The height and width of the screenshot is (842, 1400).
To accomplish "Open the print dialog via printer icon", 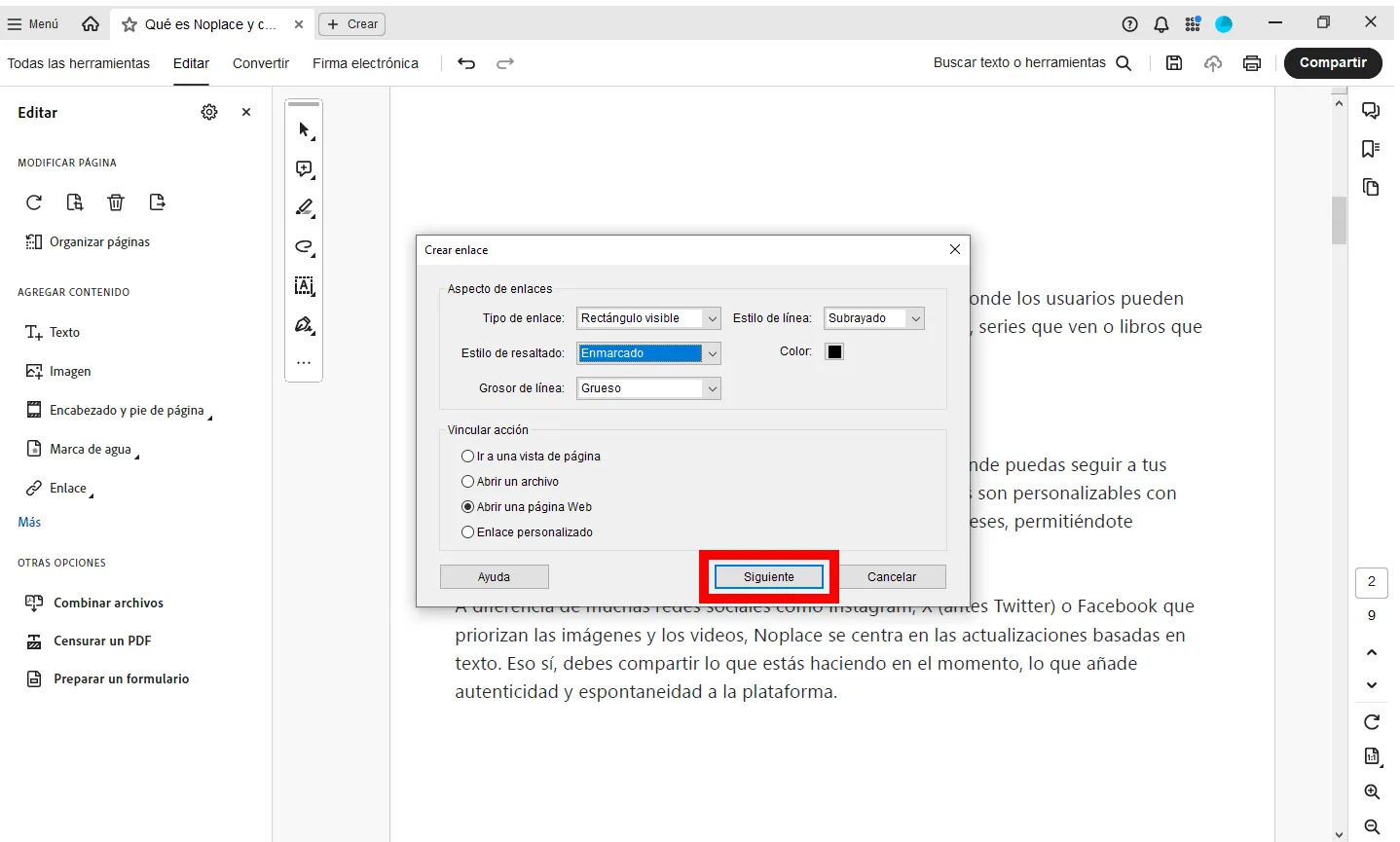I will pyautogui.click(x=1252, y=63).
